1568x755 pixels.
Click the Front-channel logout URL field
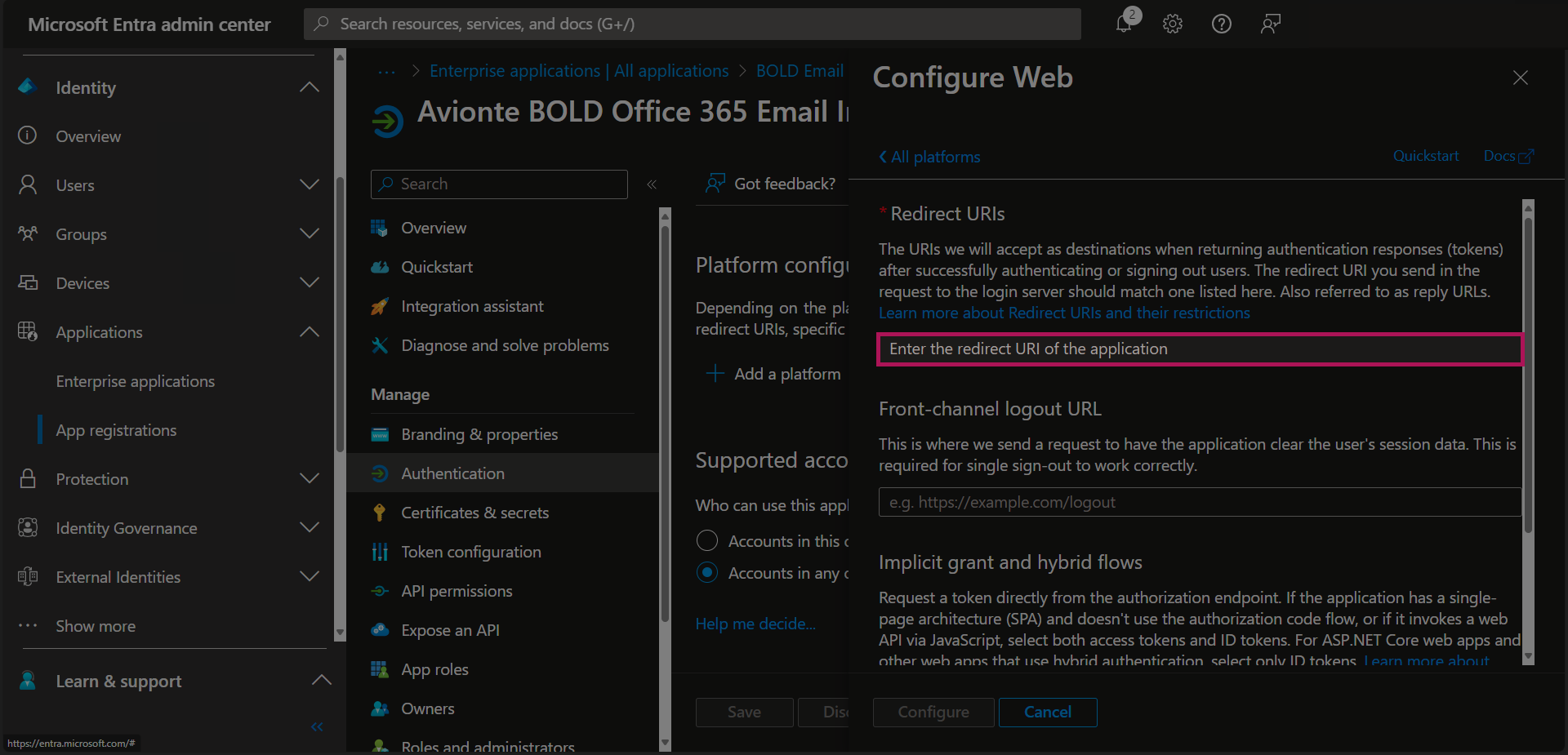tap(1199, 502)
